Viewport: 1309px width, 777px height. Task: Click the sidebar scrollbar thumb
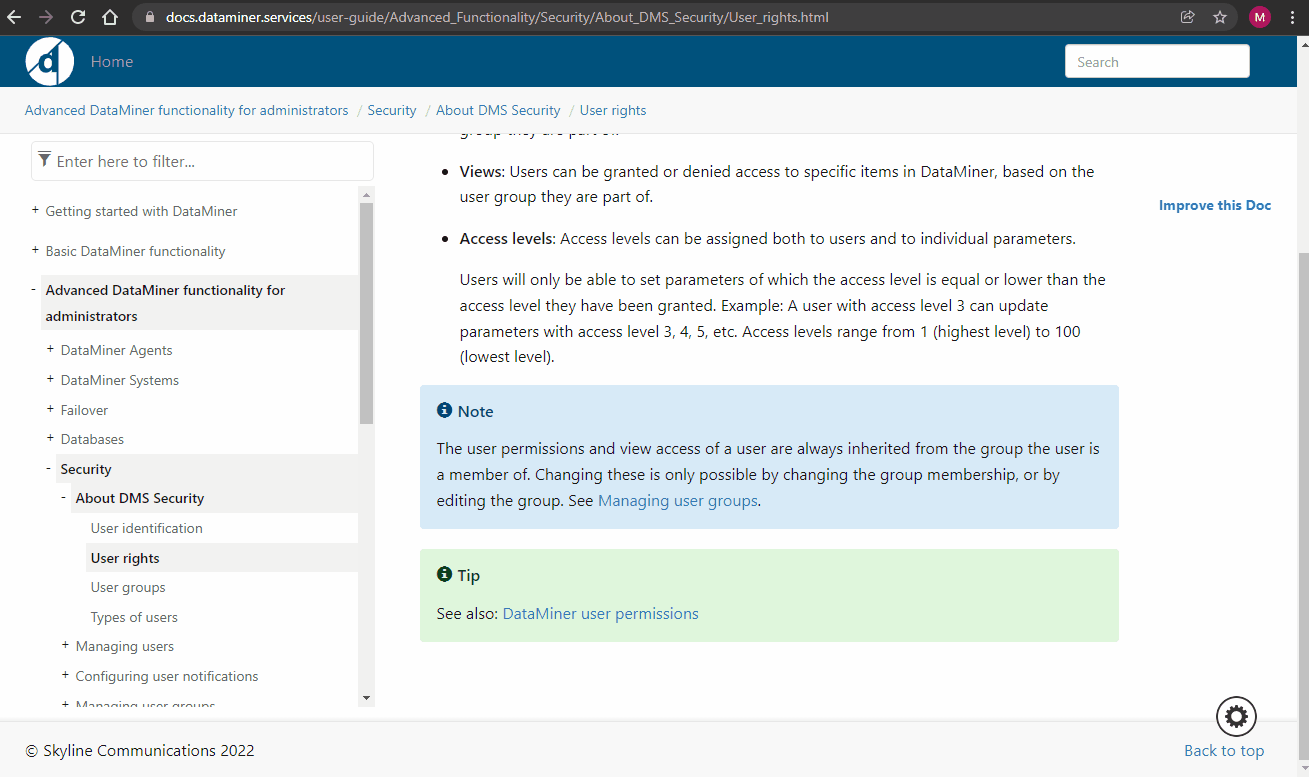tap(366, 313)
